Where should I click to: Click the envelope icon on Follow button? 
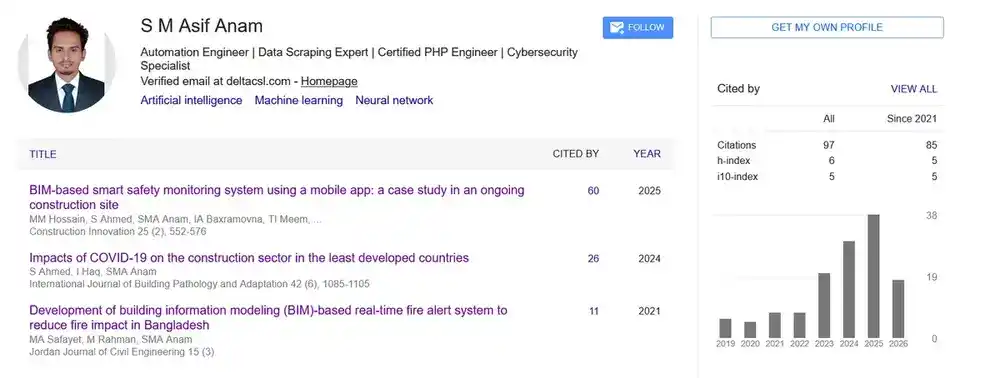pyautogui.click(x=616, y=27)
